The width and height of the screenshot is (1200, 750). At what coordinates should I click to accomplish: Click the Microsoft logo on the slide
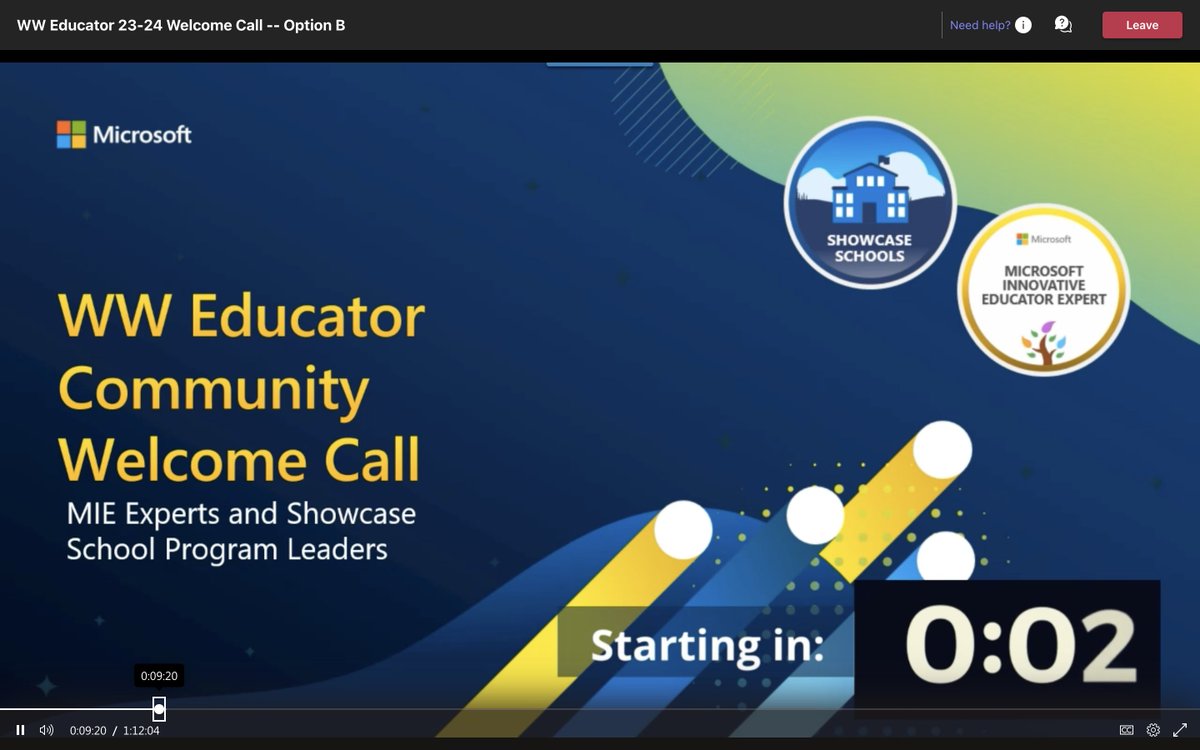124,134
